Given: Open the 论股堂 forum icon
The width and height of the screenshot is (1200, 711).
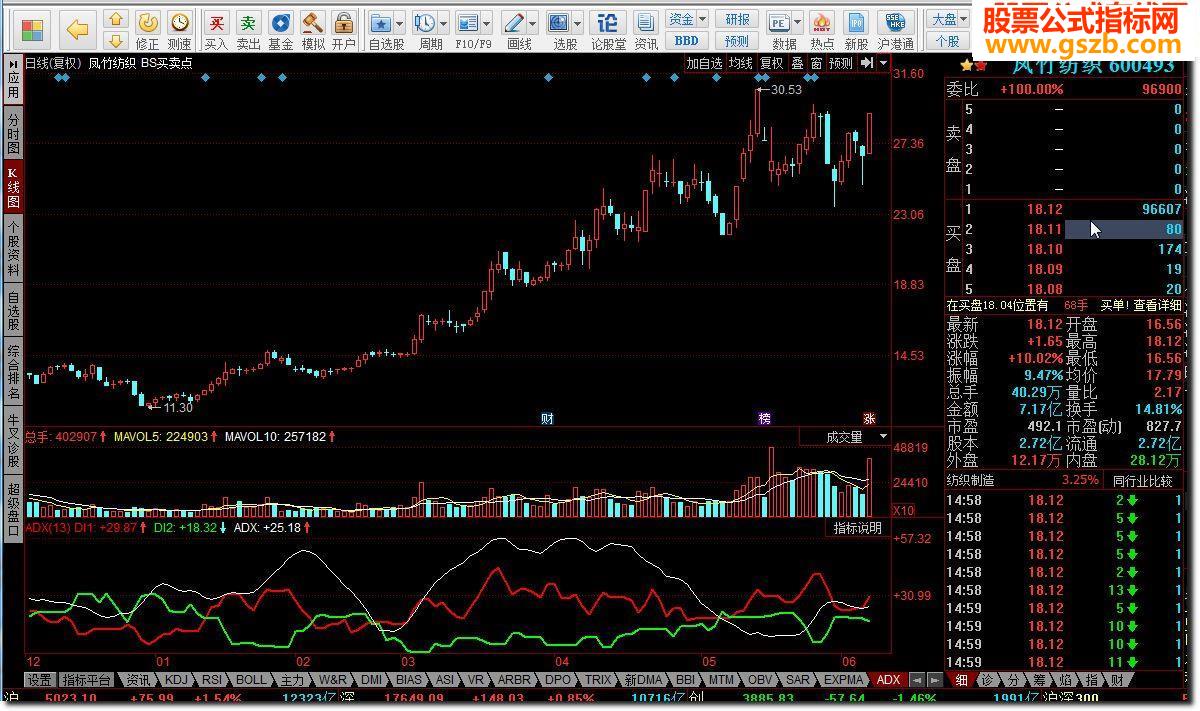Looking at the screenshot, I should pos(608,30).
